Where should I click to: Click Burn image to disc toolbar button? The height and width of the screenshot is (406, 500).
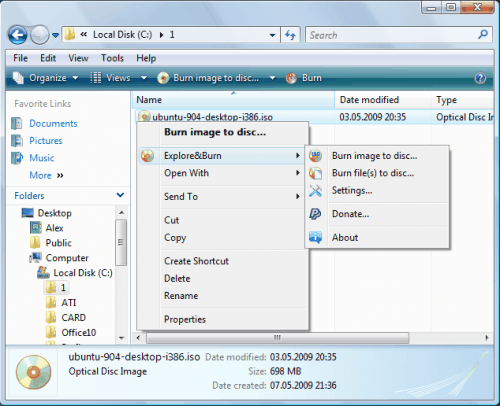208,78
